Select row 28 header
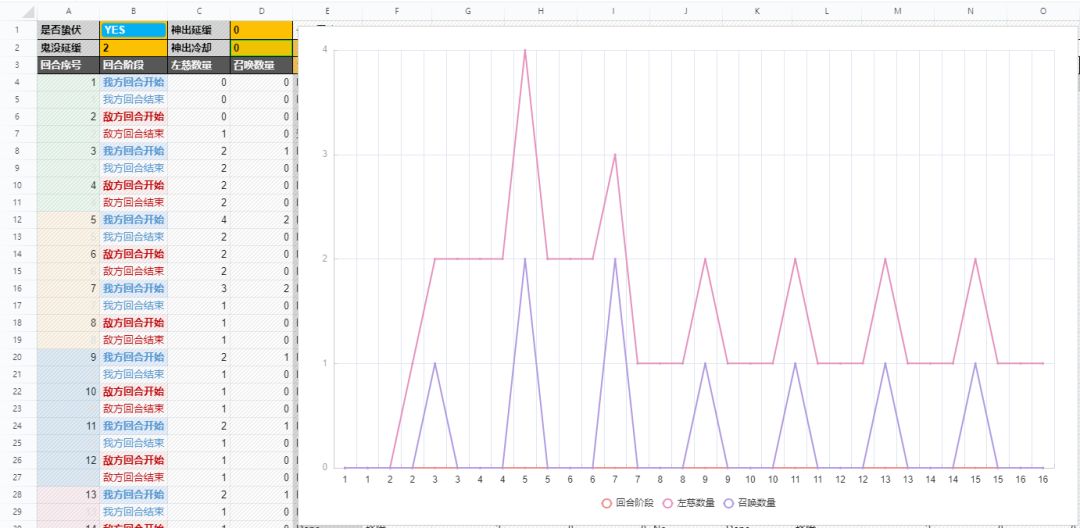The height and width of the screenshot is (528, 1080). pyautogui.click(x=18, y=494)
